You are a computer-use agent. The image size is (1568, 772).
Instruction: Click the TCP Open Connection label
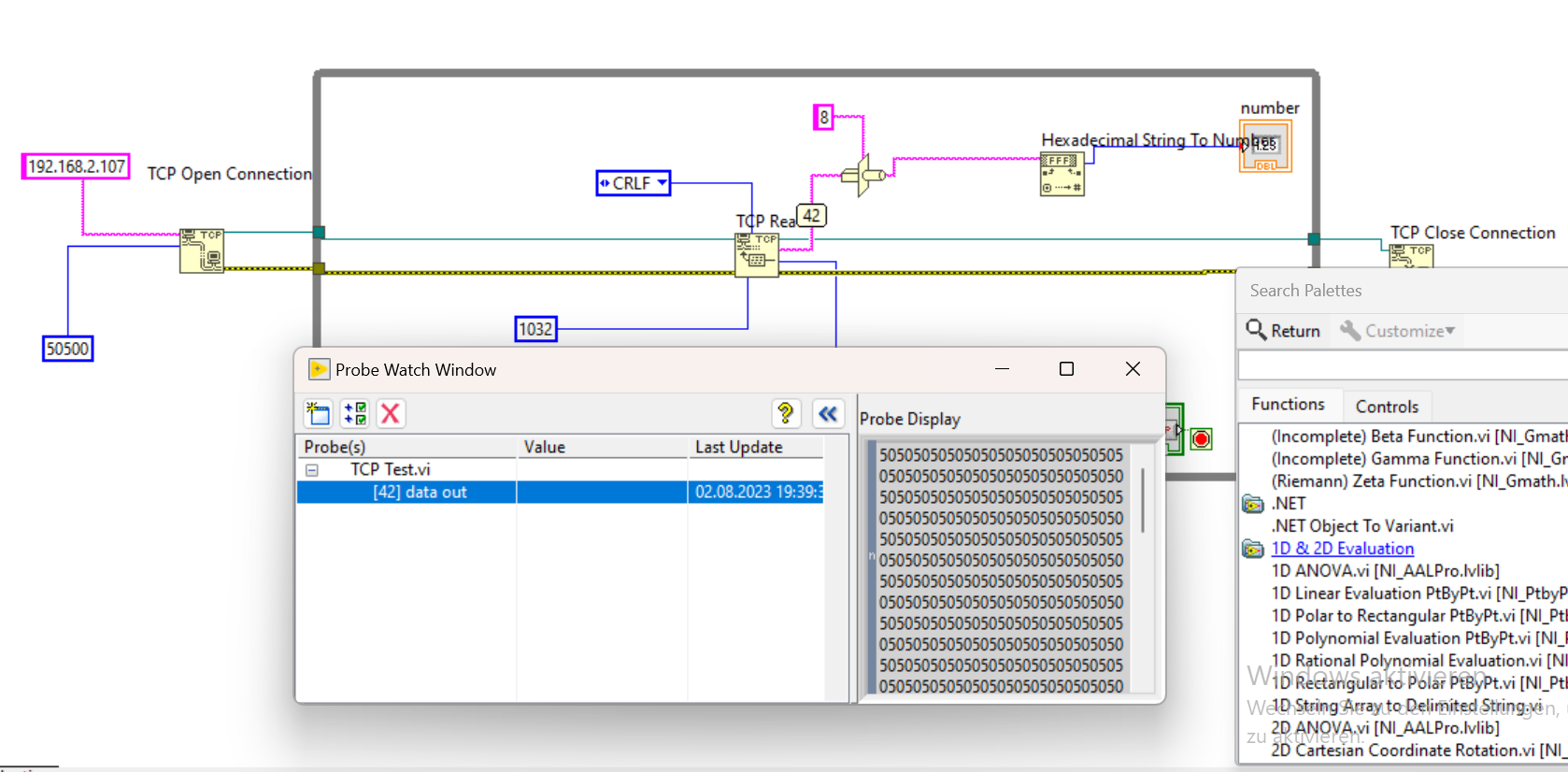[230, 174]
